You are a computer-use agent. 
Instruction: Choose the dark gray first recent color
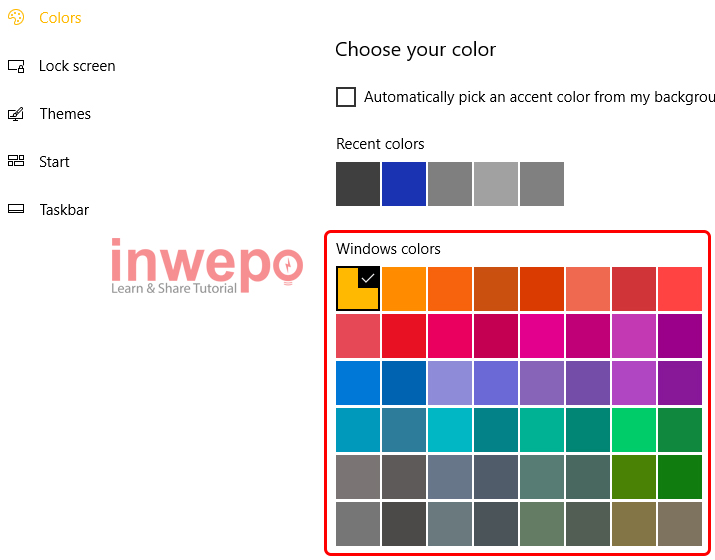pos(358,184)
